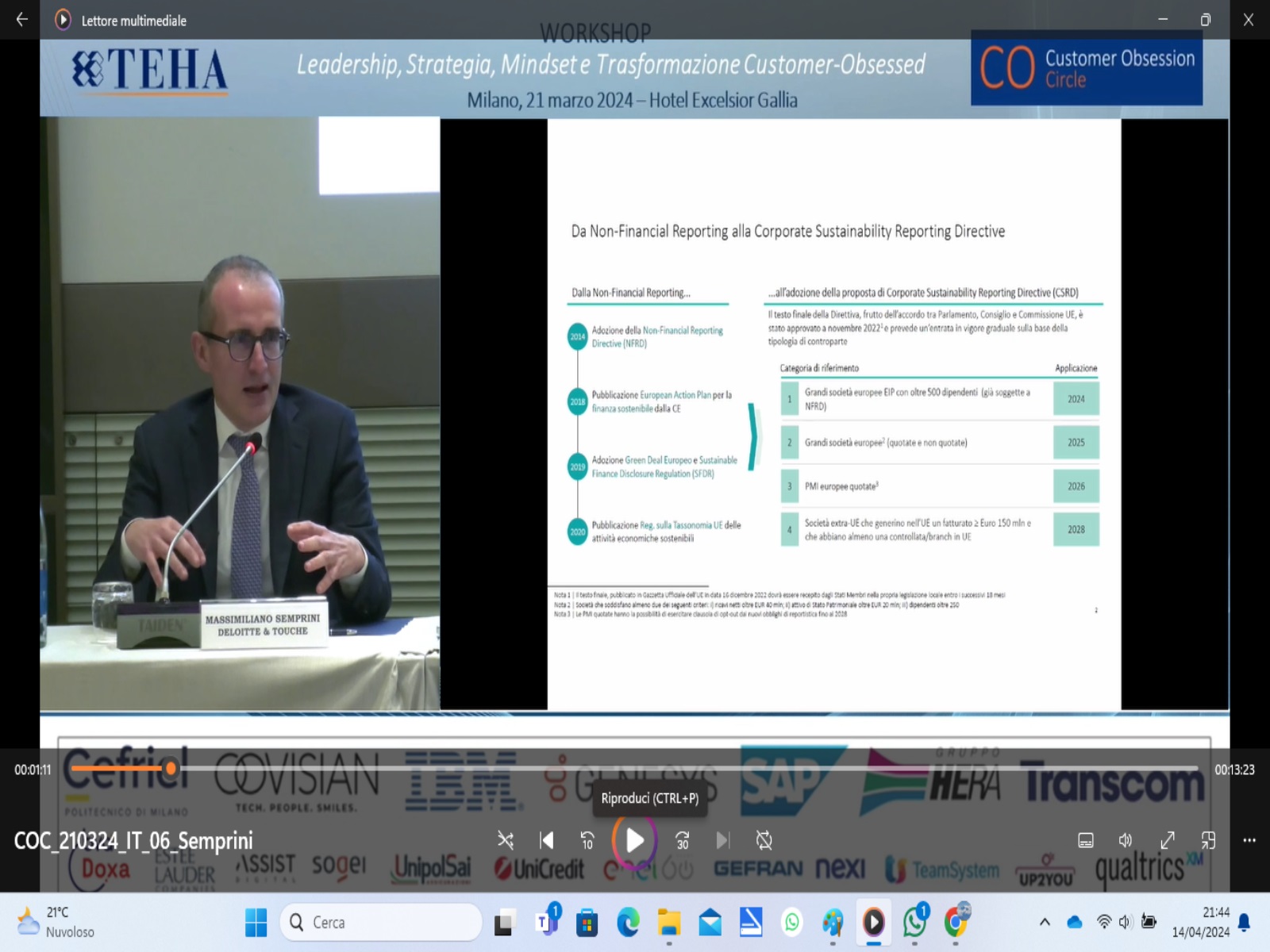The width and height of the screenshot is (1270, 952).
Task: Open the notification bell in tray
Action: (x=1245, y=922)
